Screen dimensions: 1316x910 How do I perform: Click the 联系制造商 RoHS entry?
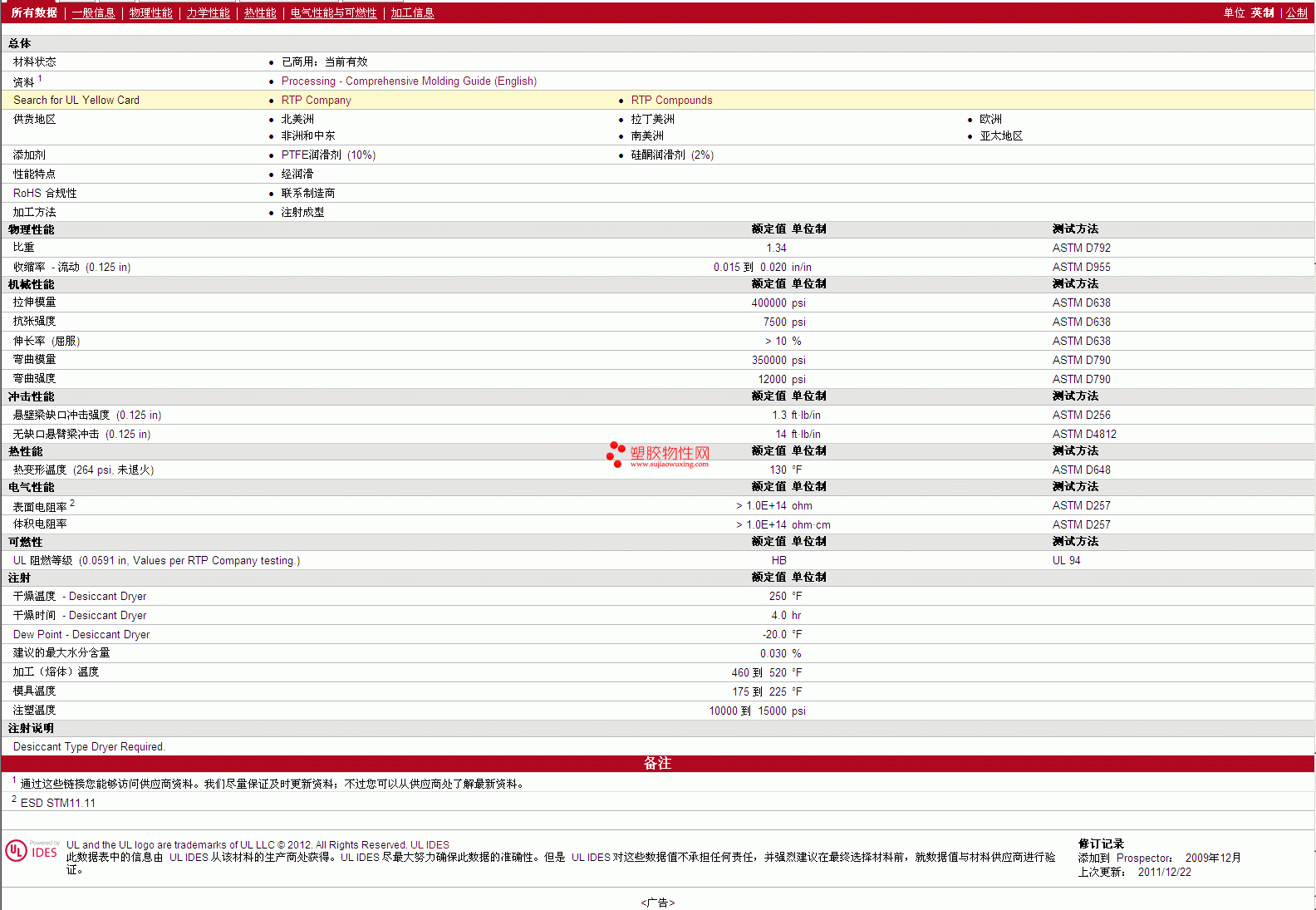(x=307, y=194)
